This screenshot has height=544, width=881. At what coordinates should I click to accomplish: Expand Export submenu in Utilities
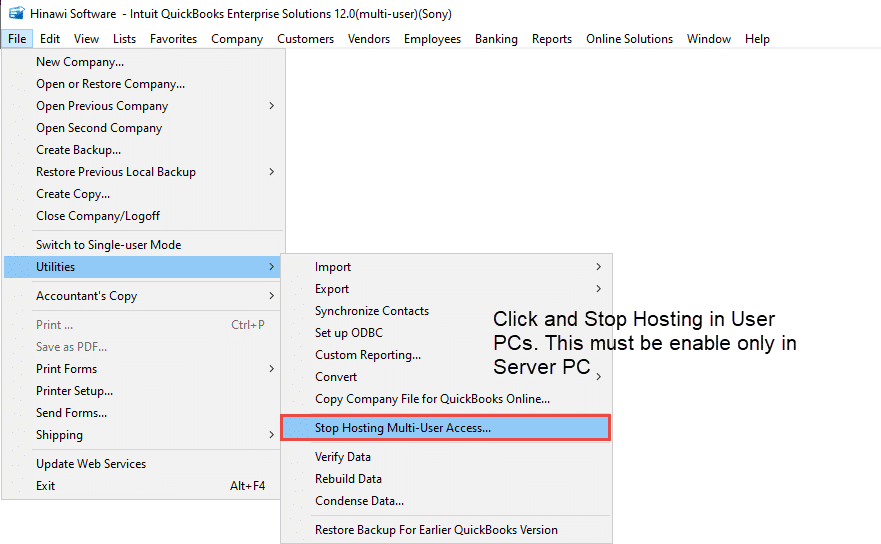[x=446, y=288]
